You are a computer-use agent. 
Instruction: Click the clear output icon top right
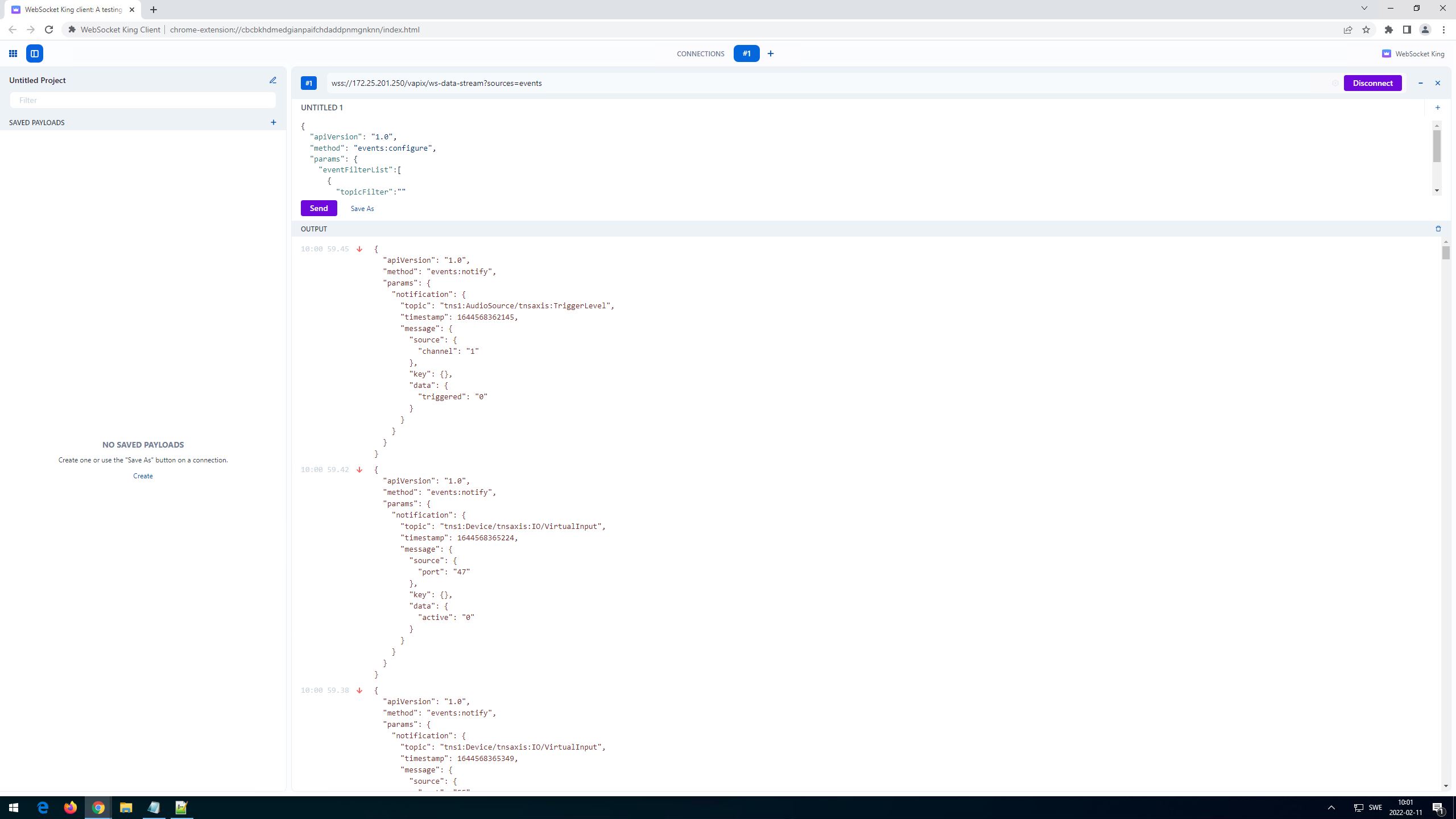[1438, 228]
